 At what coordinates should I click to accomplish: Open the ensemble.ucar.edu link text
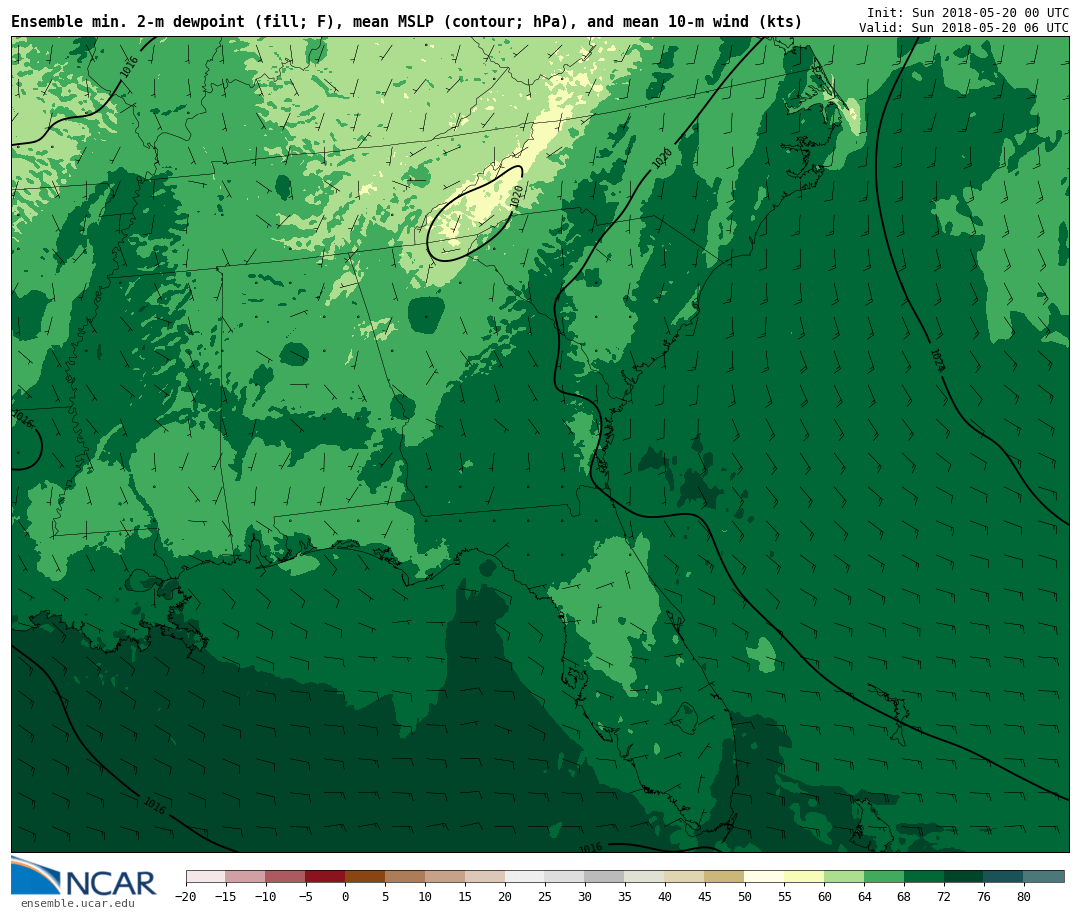click(77, 904)
